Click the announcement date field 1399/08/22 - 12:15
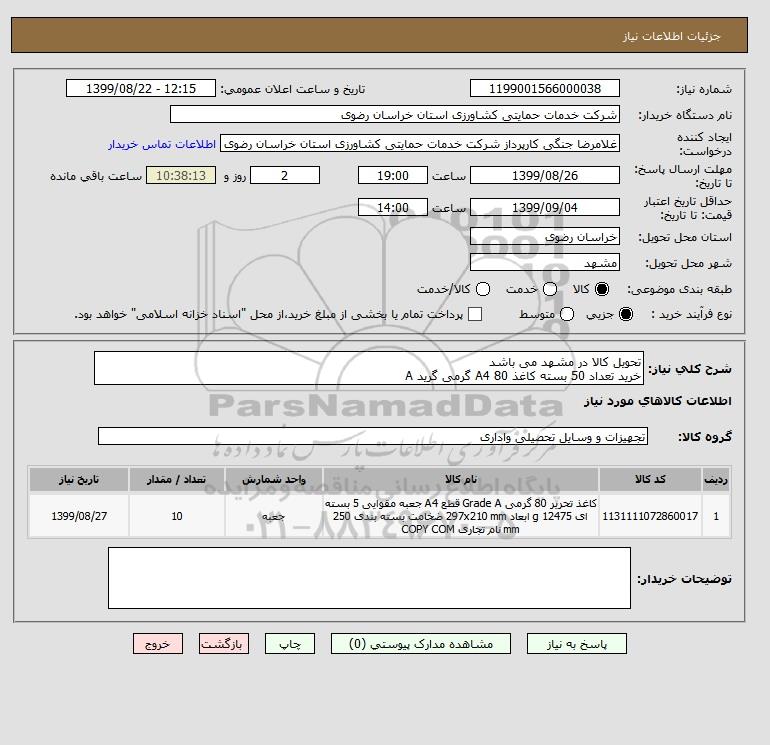This screenshot has height=745, width=770. [x=141, y=88]
